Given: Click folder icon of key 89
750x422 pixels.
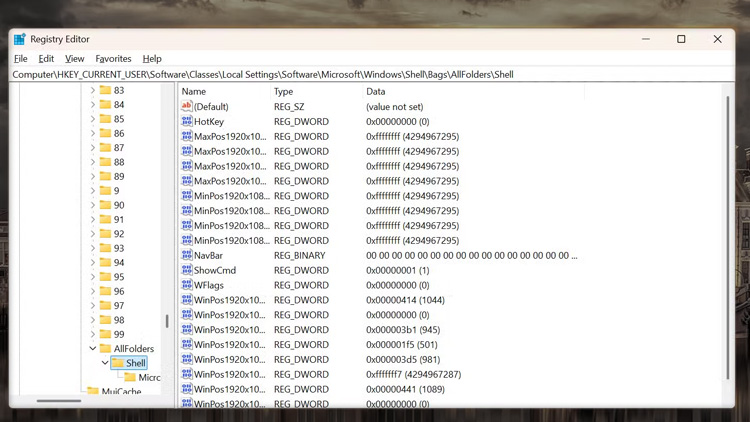Looking at the screenshot, I should click(105, 176).
